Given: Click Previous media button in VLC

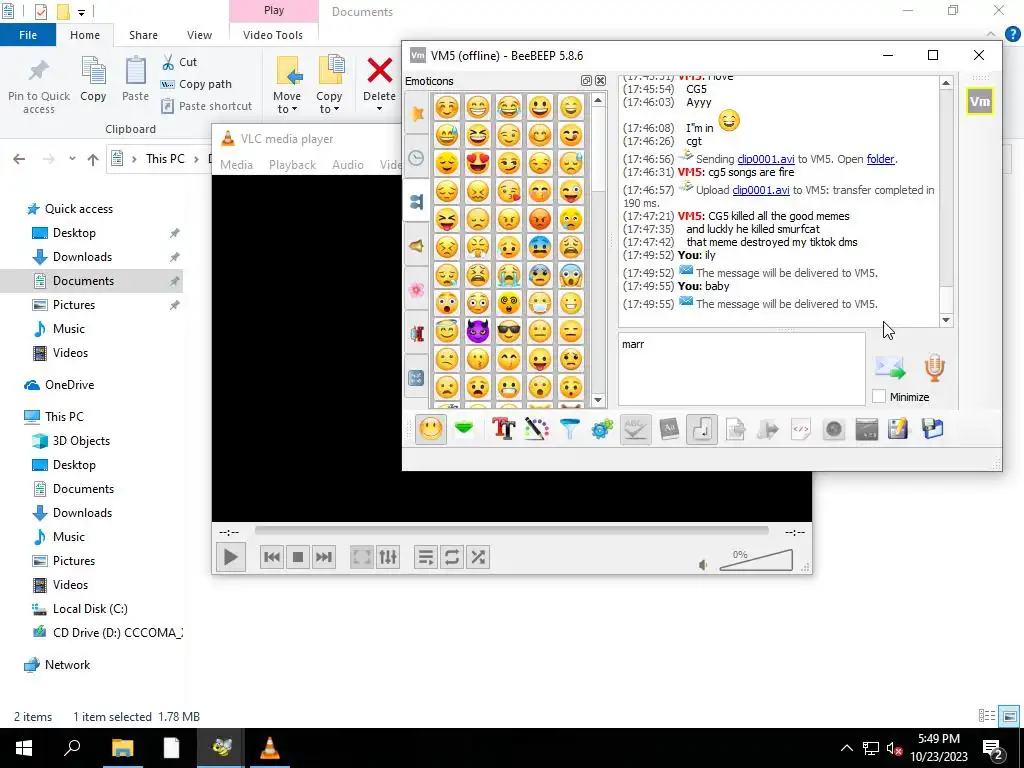Looking at the screenshot, I should [272, 557].
